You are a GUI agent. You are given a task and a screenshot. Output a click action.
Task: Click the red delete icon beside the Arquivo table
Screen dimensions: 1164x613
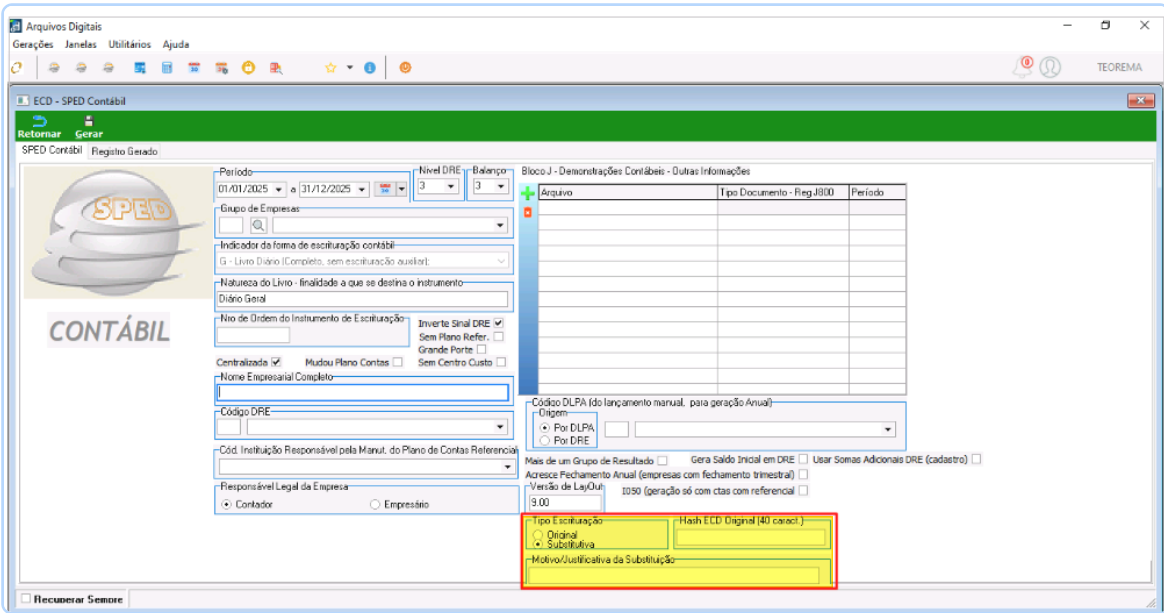pos(528,213)
